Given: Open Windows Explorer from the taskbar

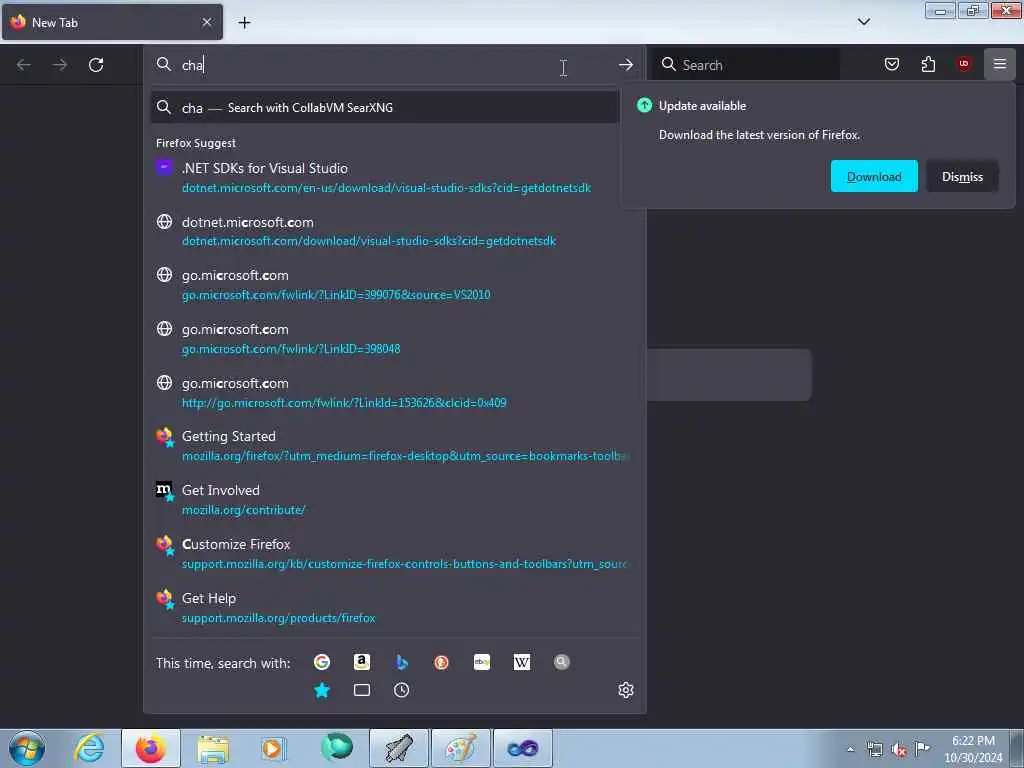Looking at the screenshot, I should pos(213,748).
